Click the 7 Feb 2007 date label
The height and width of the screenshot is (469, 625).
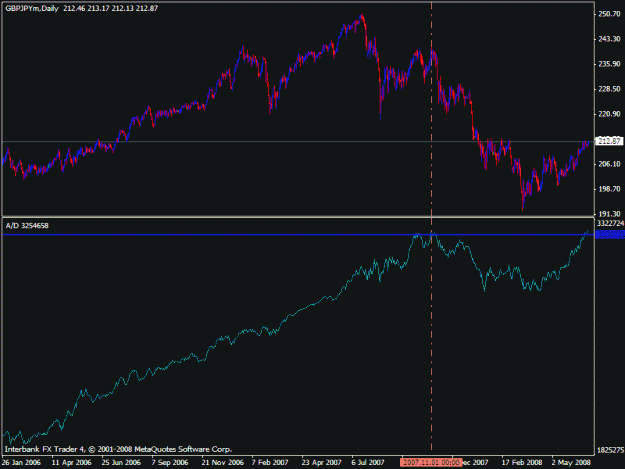[x=270, y=462]
